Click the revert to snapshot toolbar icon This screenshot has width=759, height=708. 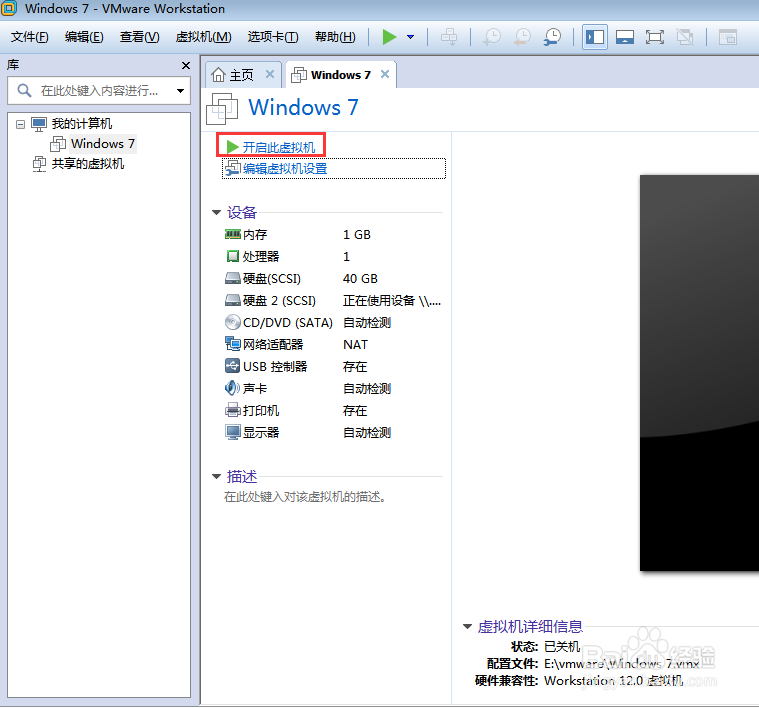(x=522, y=37)
